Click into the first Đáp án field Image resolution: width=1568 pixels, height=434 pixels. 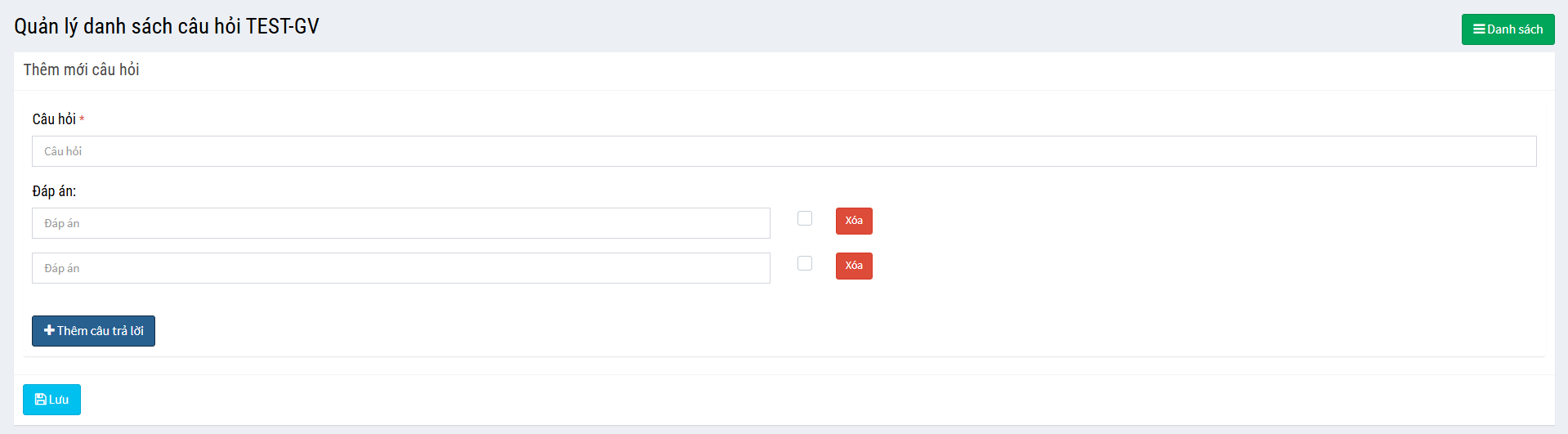coord(400,223)
